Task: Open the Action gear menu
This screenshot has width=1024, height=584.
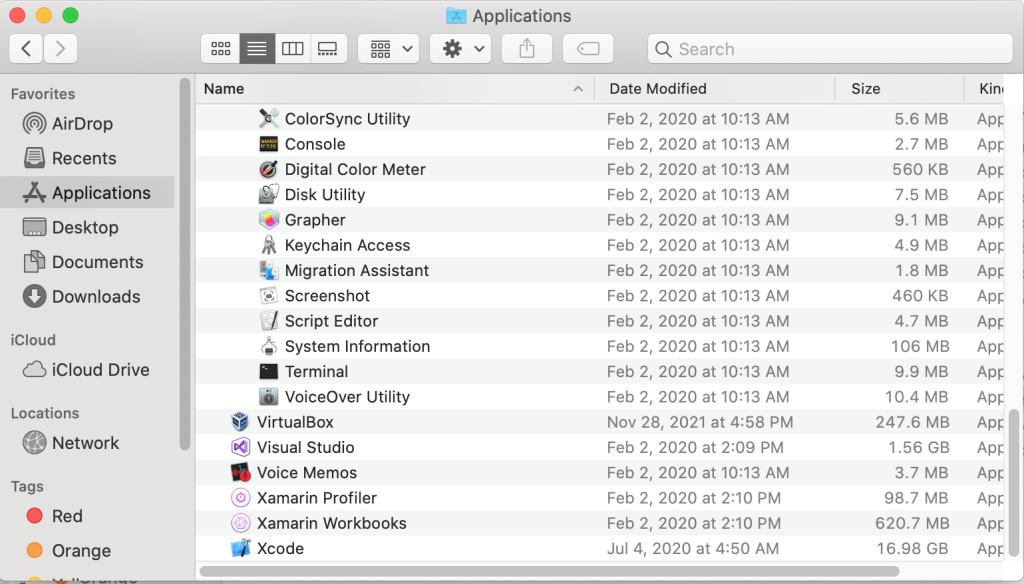Action: pyautogui.click(x=460, y=48)
